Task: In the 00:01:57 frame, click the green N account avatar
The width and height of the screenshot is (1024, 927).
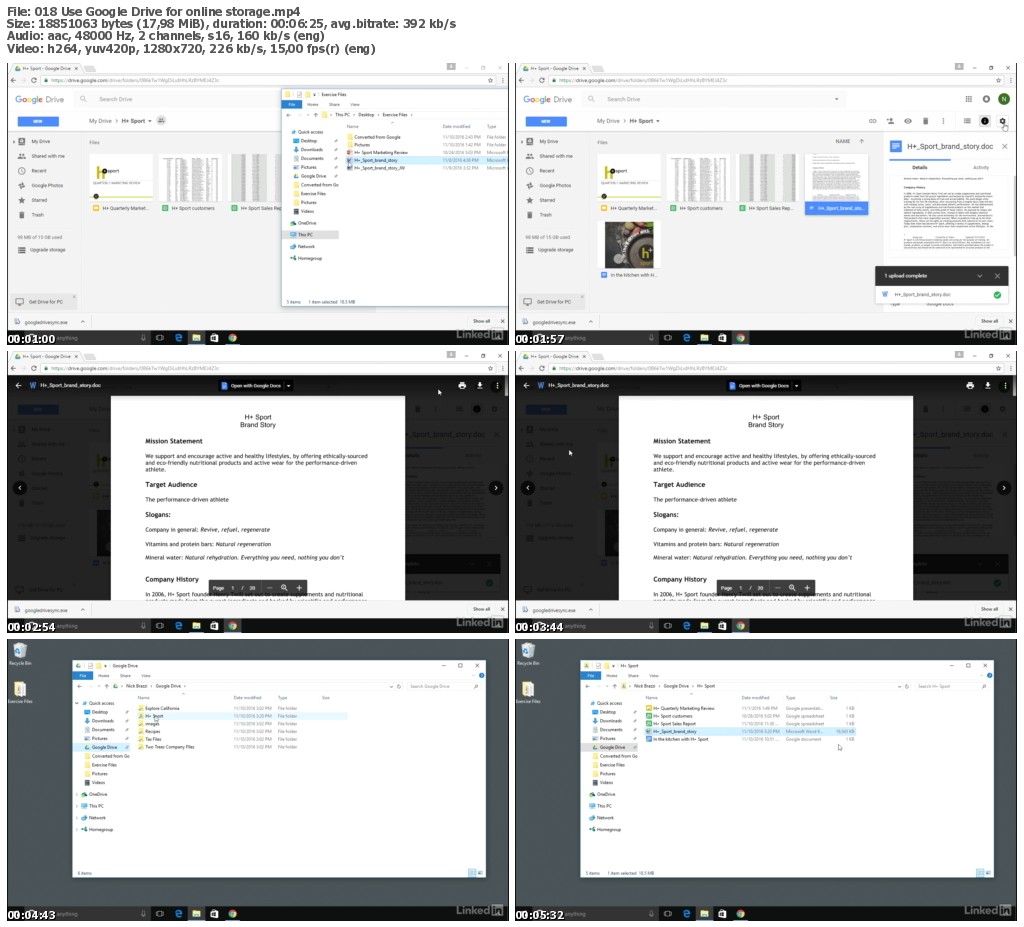Action: (x=1004, y=99)
